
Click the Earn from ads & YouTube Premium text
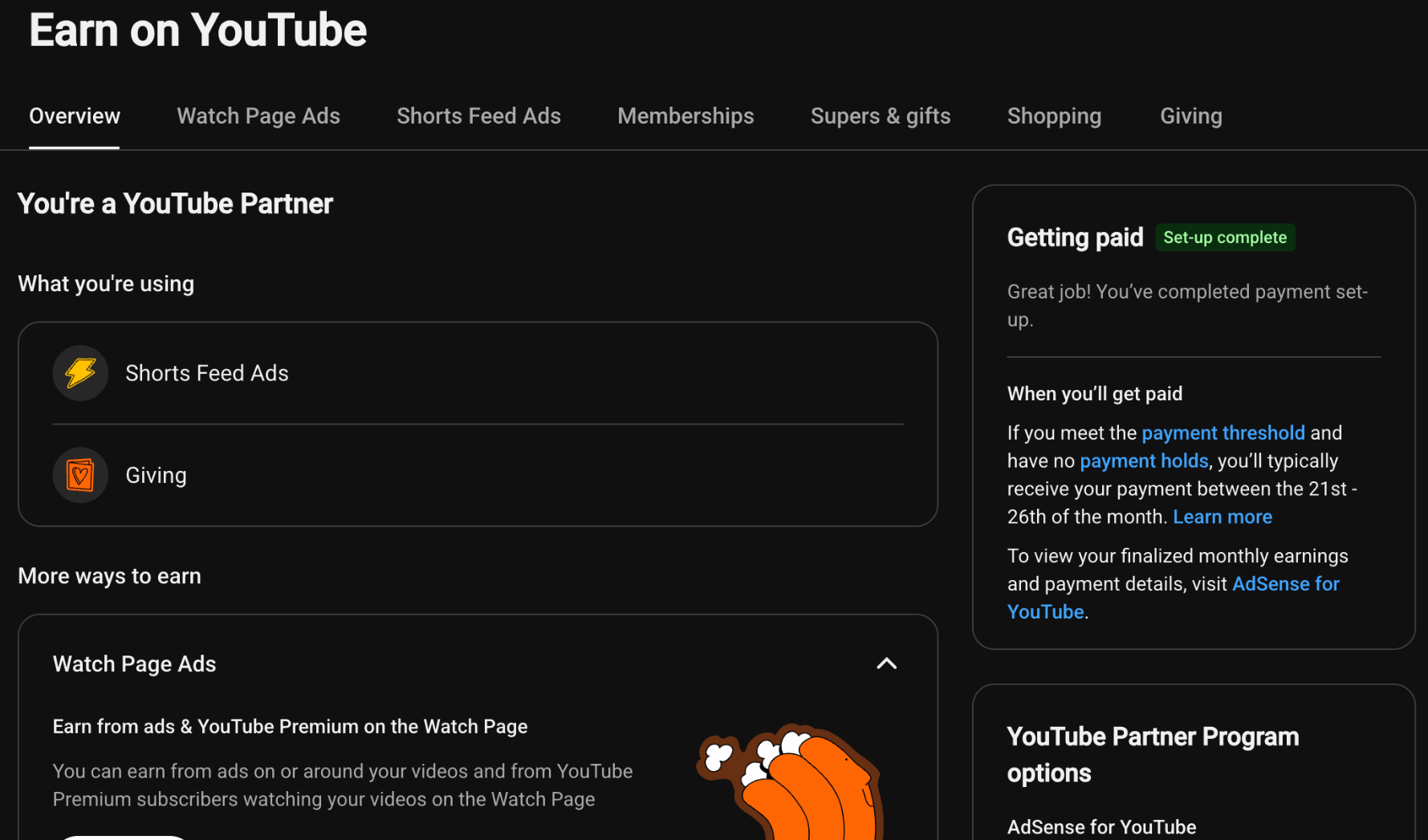290,727
